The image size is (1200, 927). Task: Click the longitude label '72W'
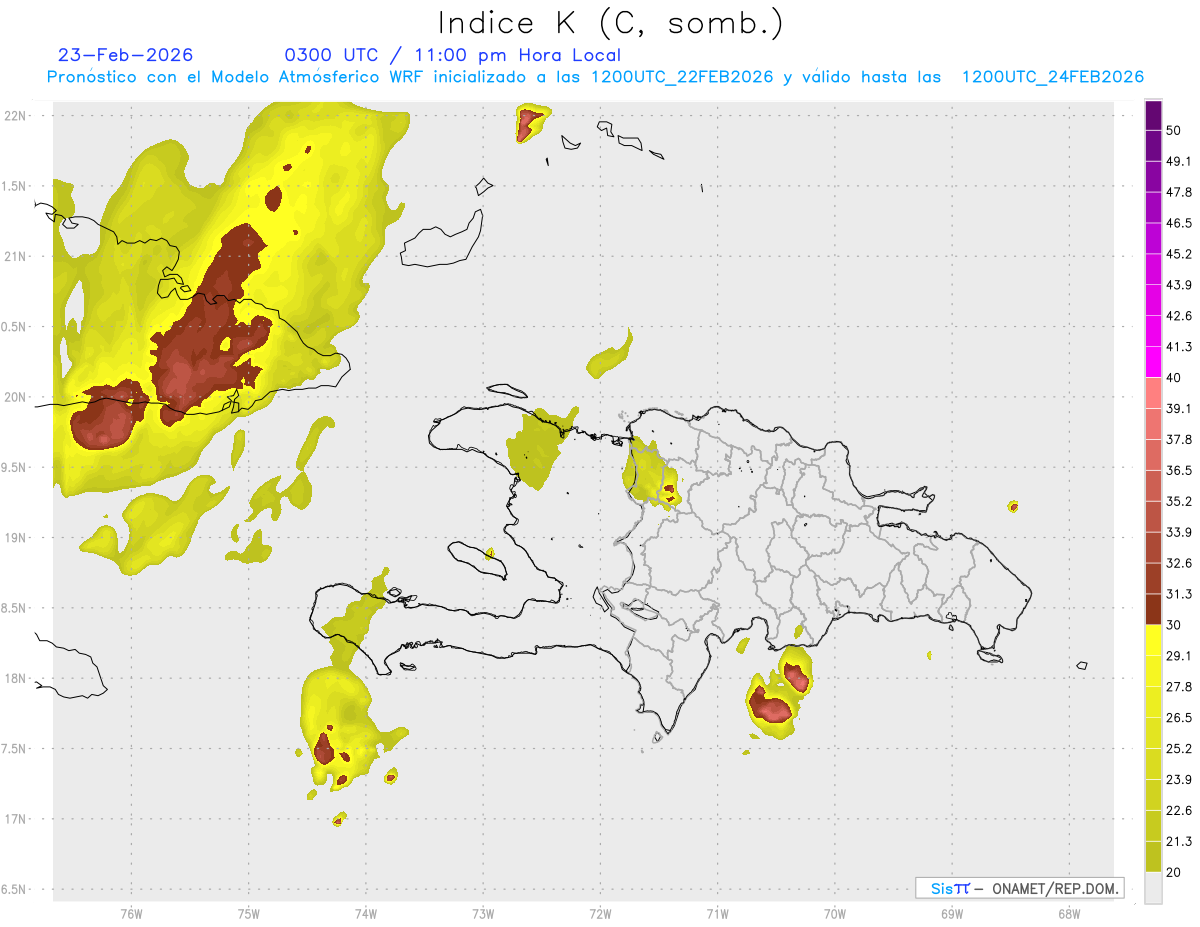click(600, 914)
